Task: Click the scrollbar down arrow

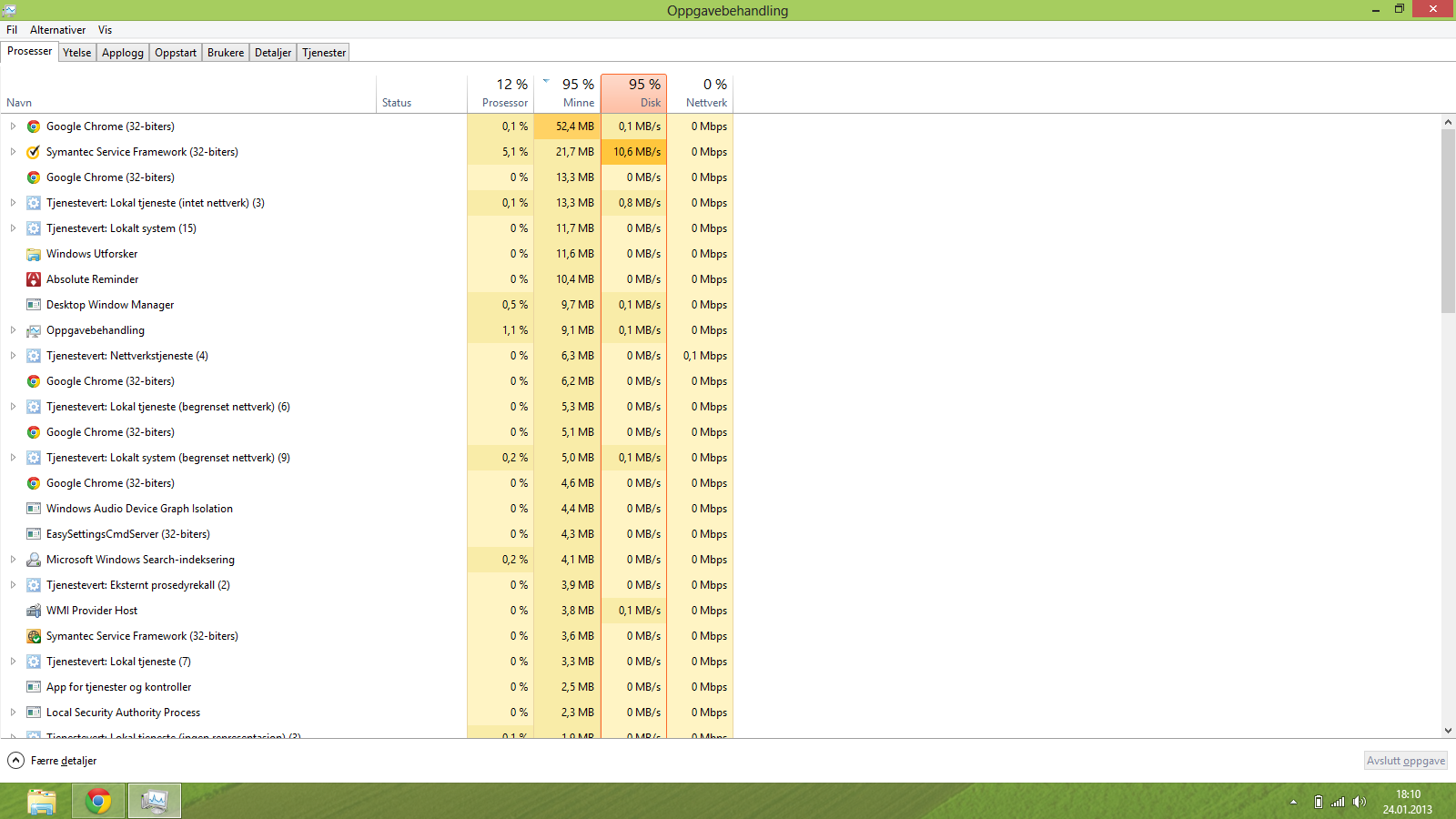Action: coord(1448,731)
